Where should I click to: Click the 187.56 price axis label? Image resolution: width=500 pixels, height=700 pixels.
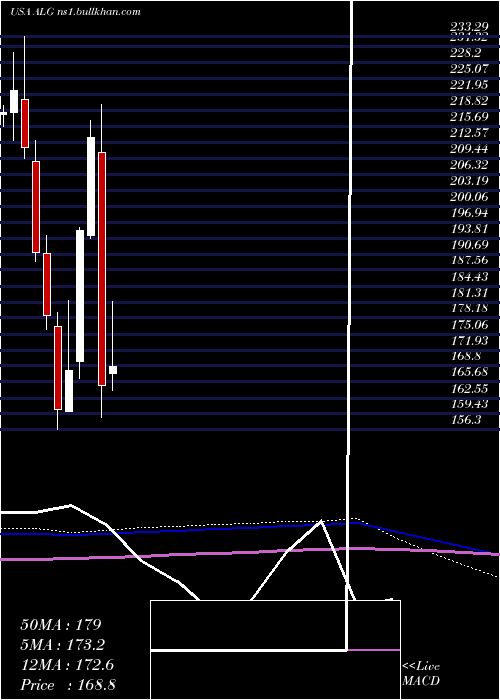tap(469, 261)
